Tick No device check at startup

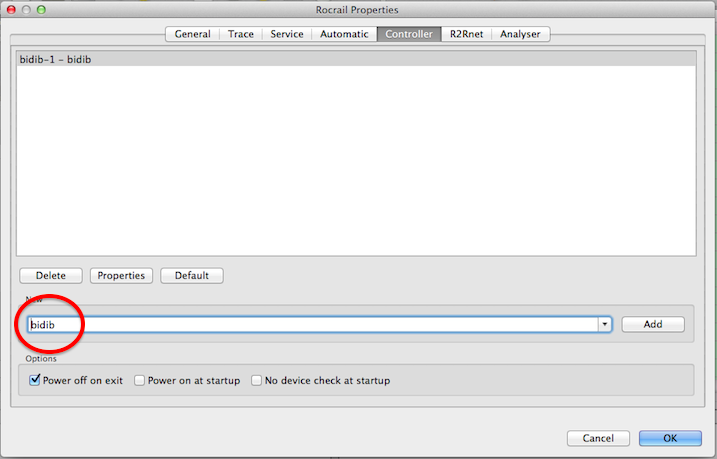[x=257, y=380]
